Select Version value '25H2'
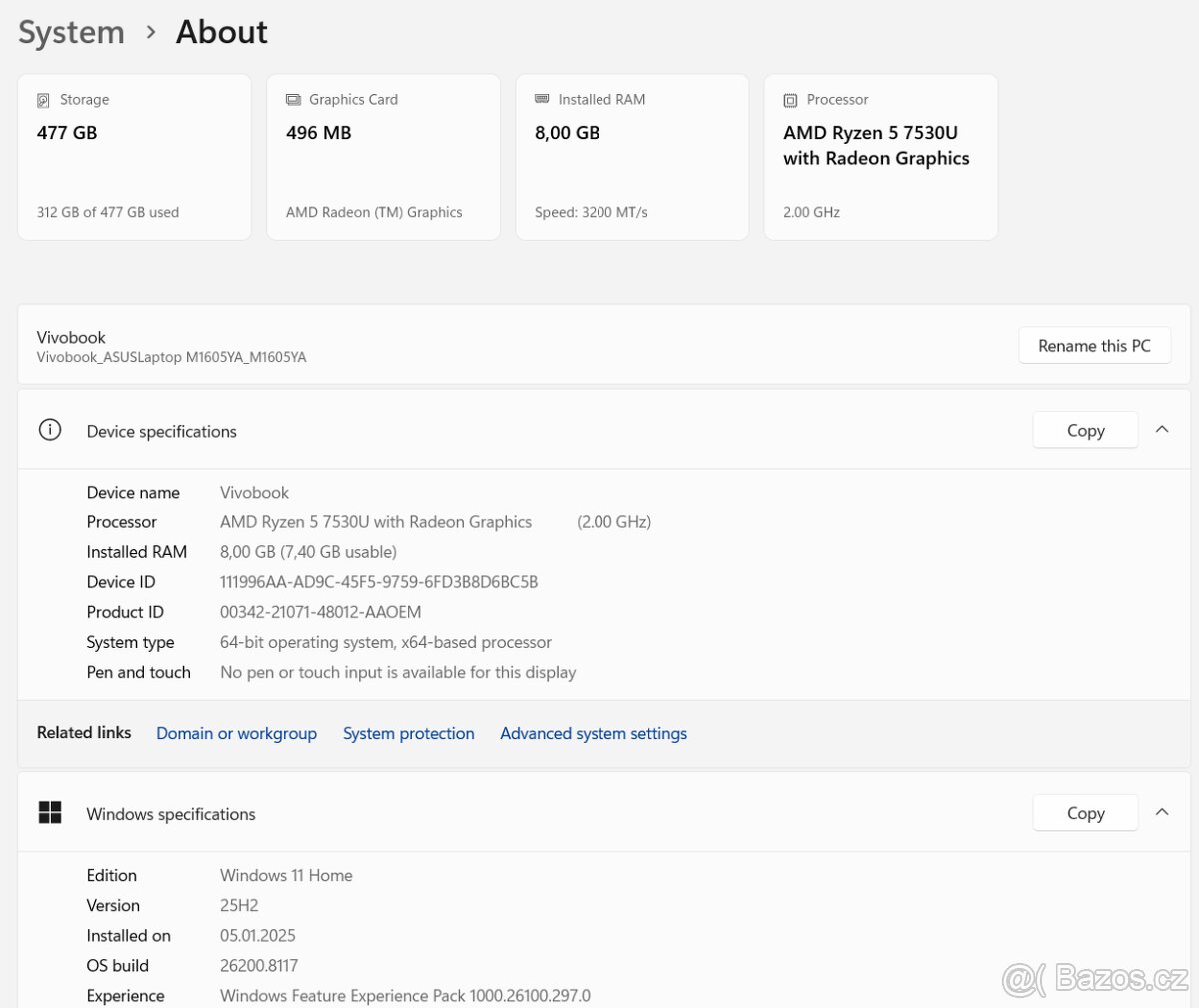The height and width of the screenshot is (1008, 1199). [x=239, y=905]
